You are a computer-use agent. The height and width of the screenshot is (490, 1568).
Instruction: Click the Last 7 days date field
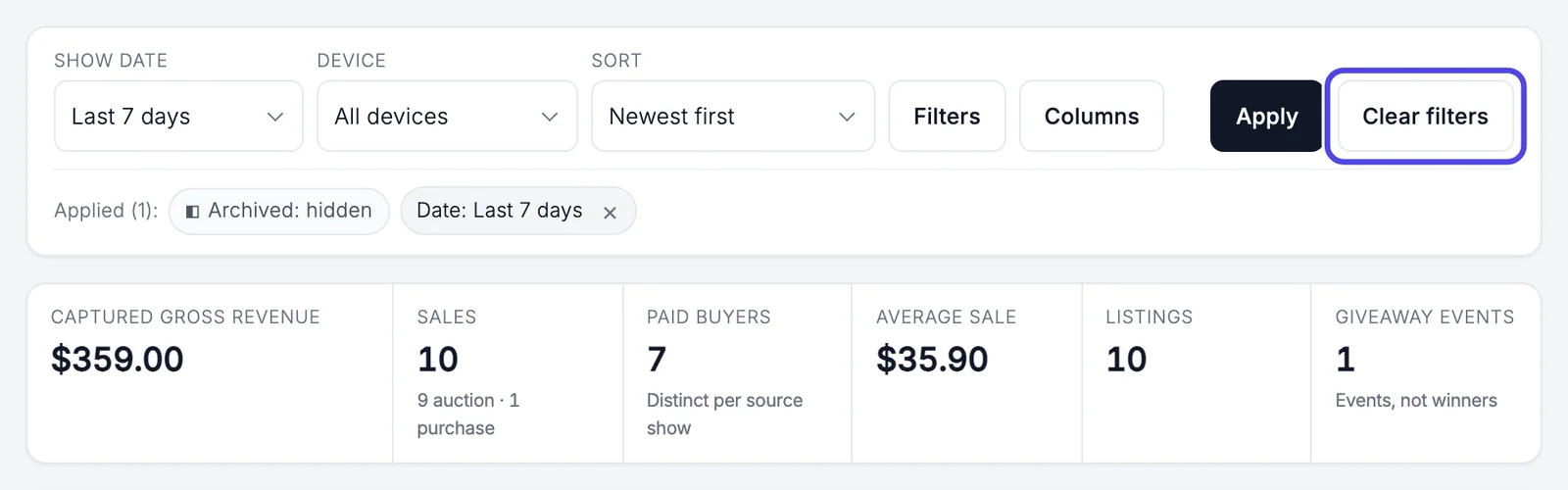pos(178,116)
